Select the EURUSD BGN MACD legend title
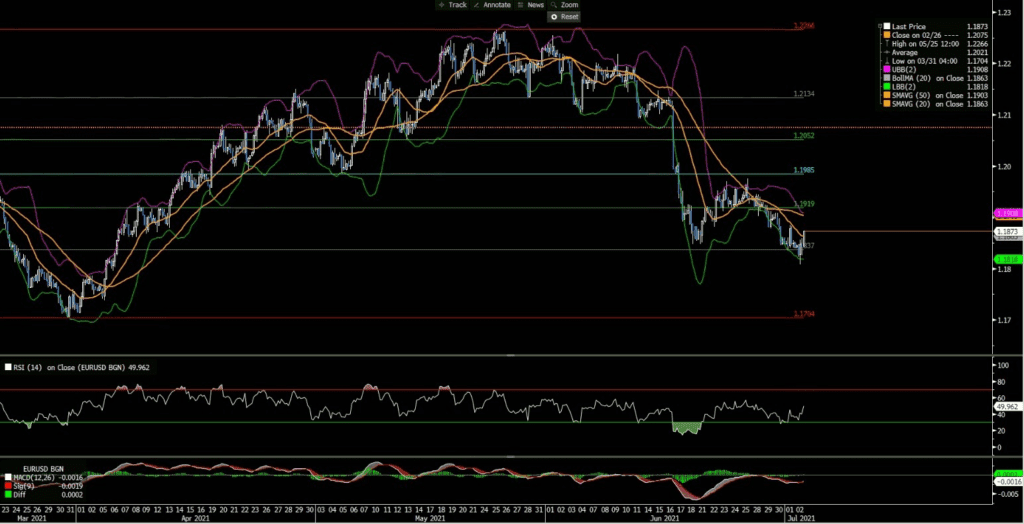Image resolution: width=1024 pixels, height=524 pixels. point(43,469)
